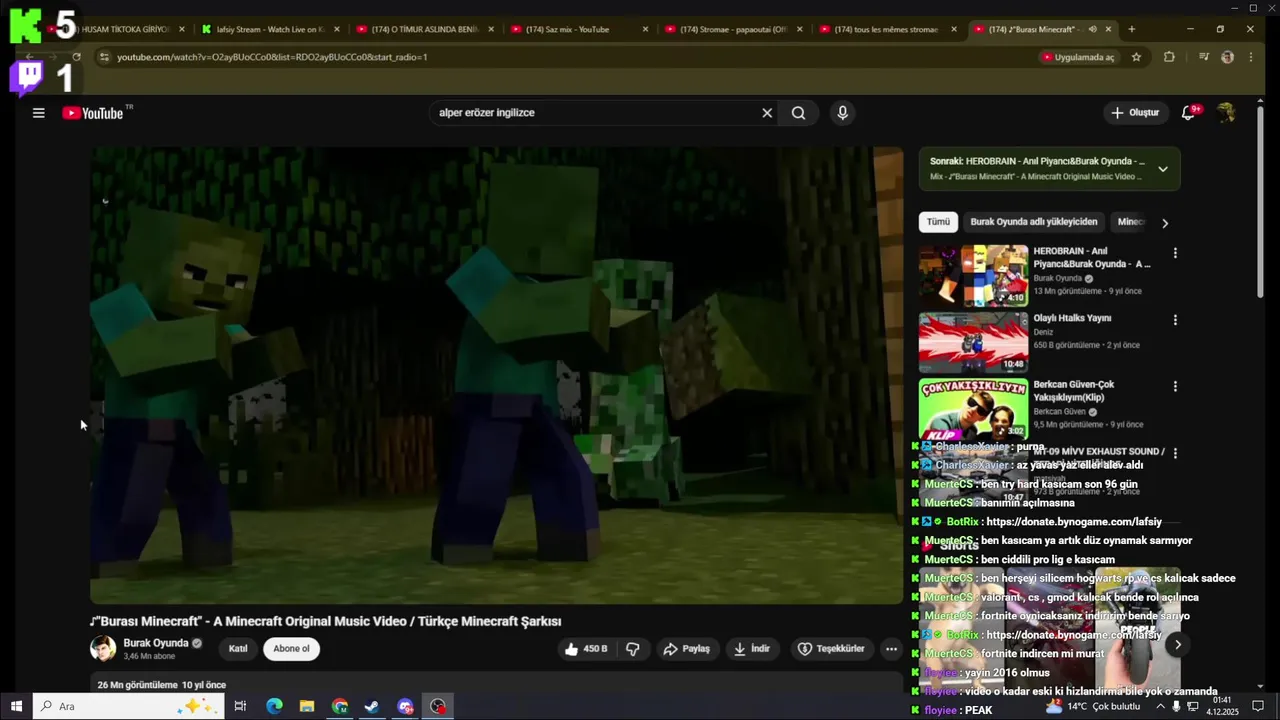Switch to tous les mêmes stromae tab
The image size is (1280, 720).
tap(886, 29)
